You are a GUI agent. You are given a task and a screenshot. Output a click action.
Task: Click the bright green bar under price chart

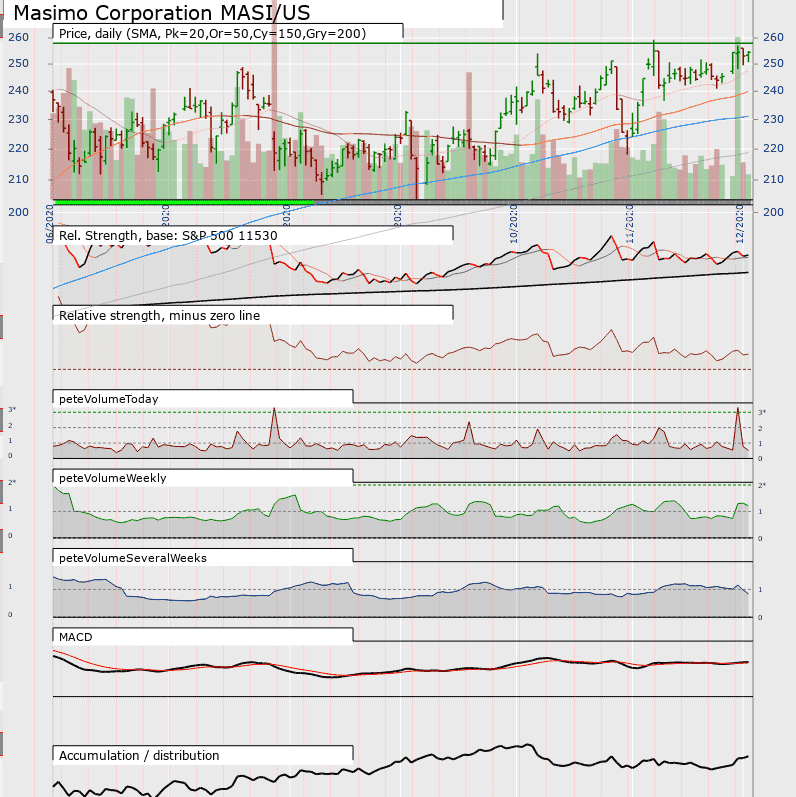coord(184,202)
